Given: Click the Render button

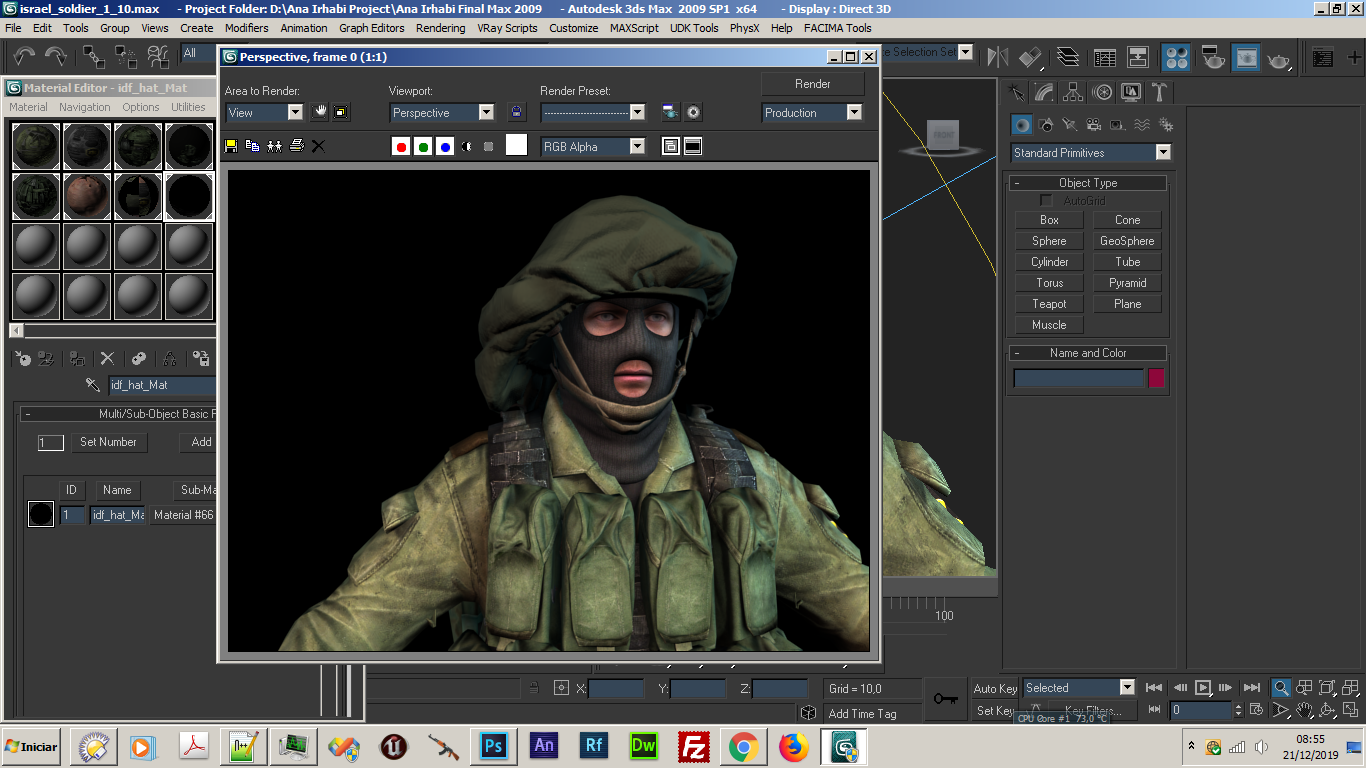Looking at the screenshot, I should 812,84.
